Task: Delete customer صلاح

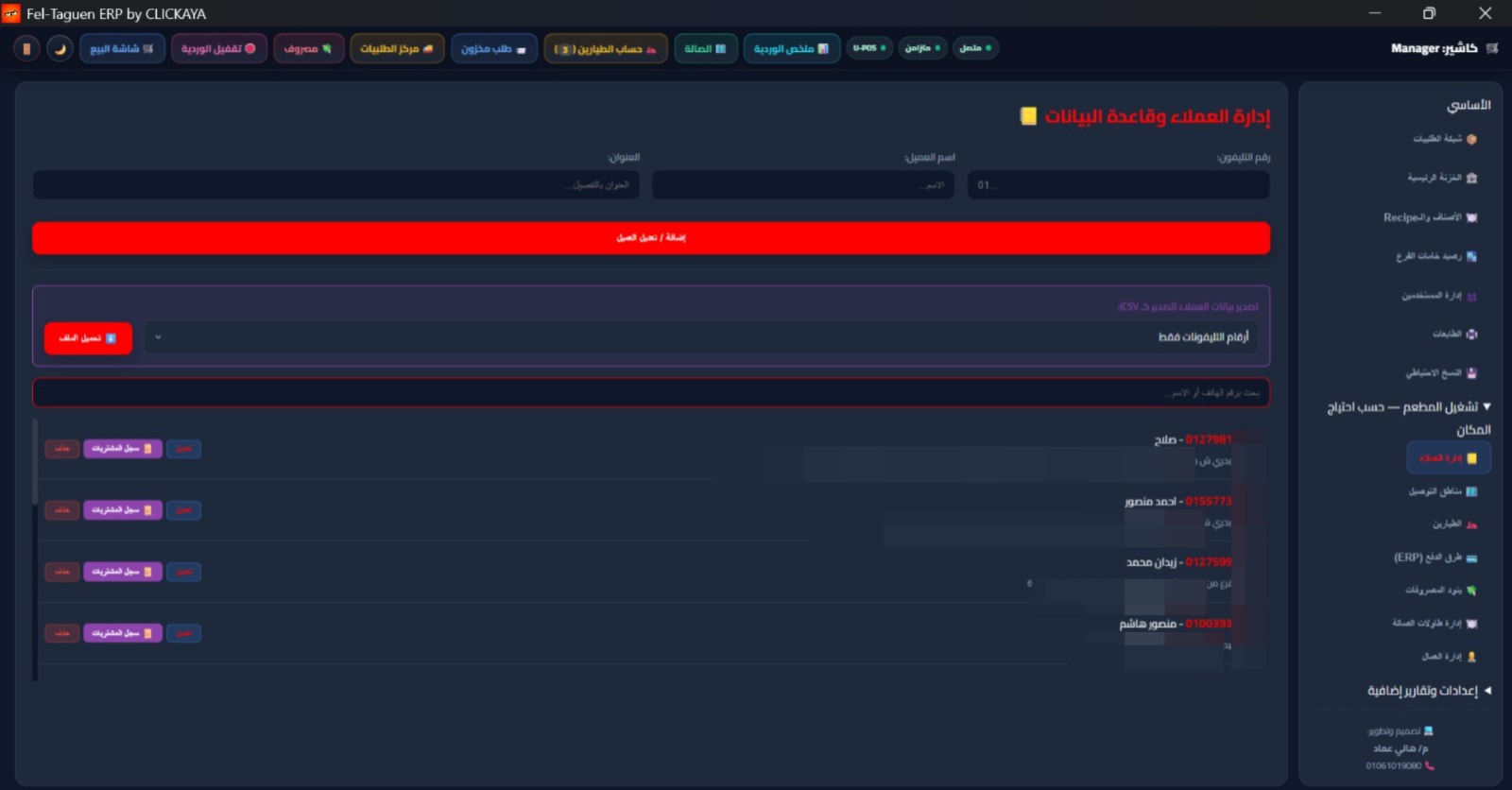Action: (x=62, y=449)
